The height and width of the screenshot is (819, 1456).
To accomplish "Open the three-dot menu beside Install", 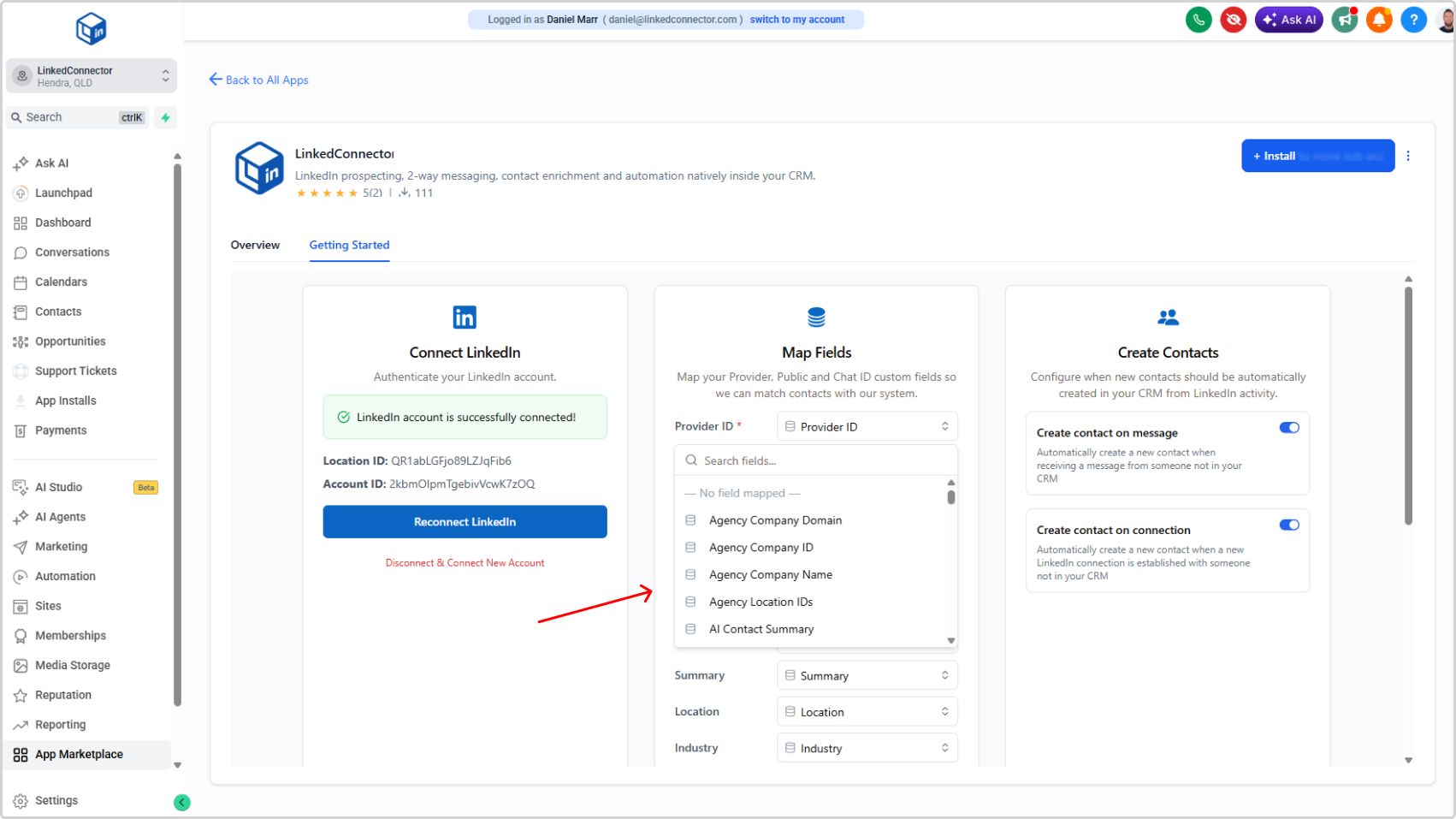I will 1408,156.
